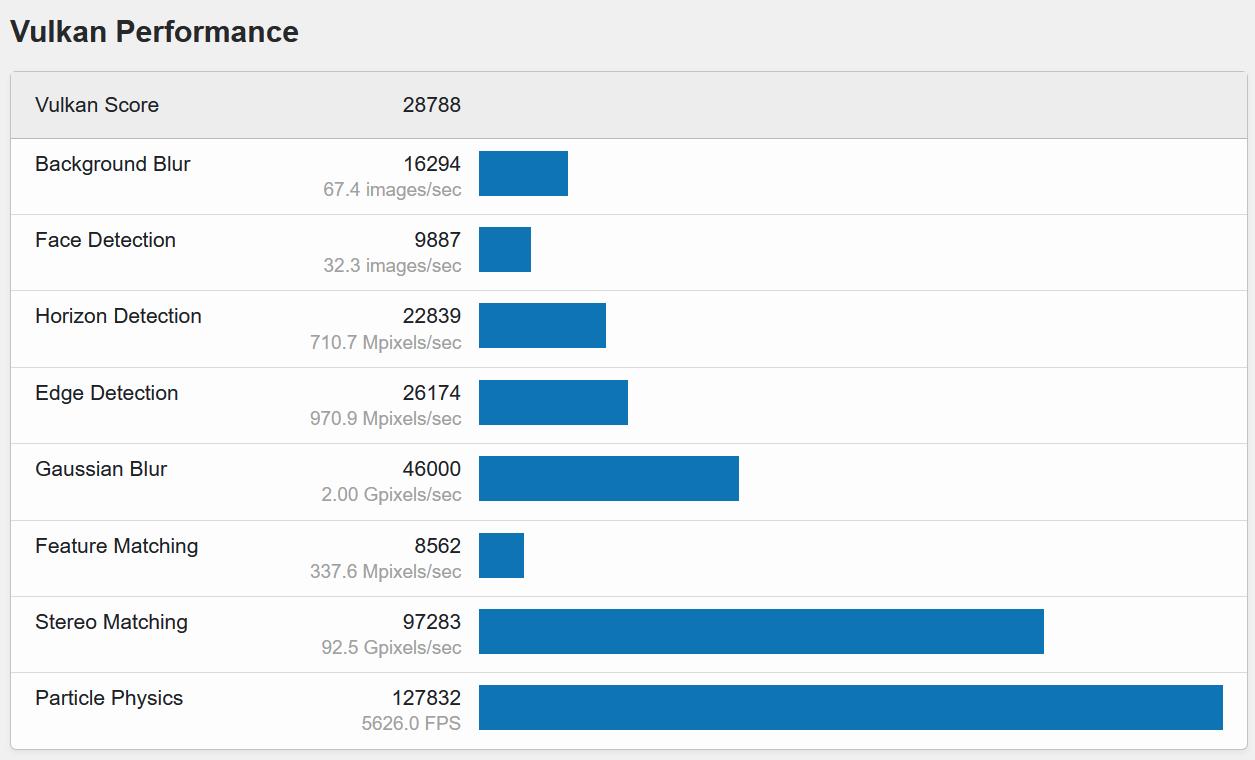Click the Vulkan Score label

click(97, 105)
